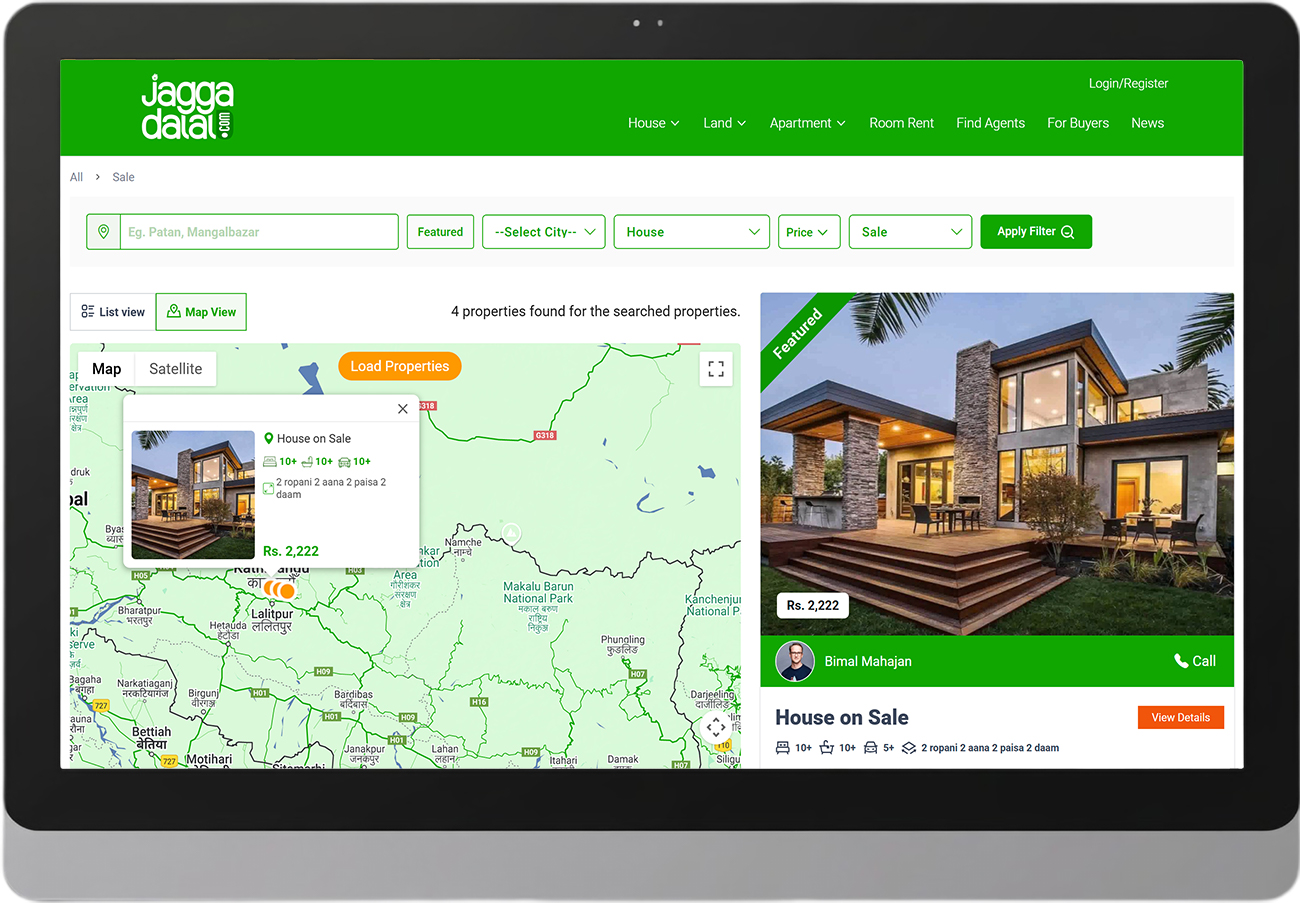The height and width of the screenshot is (903, 1300).
Task: Open the Land menu
Action: pyautogui.click(x=724, y=123)
